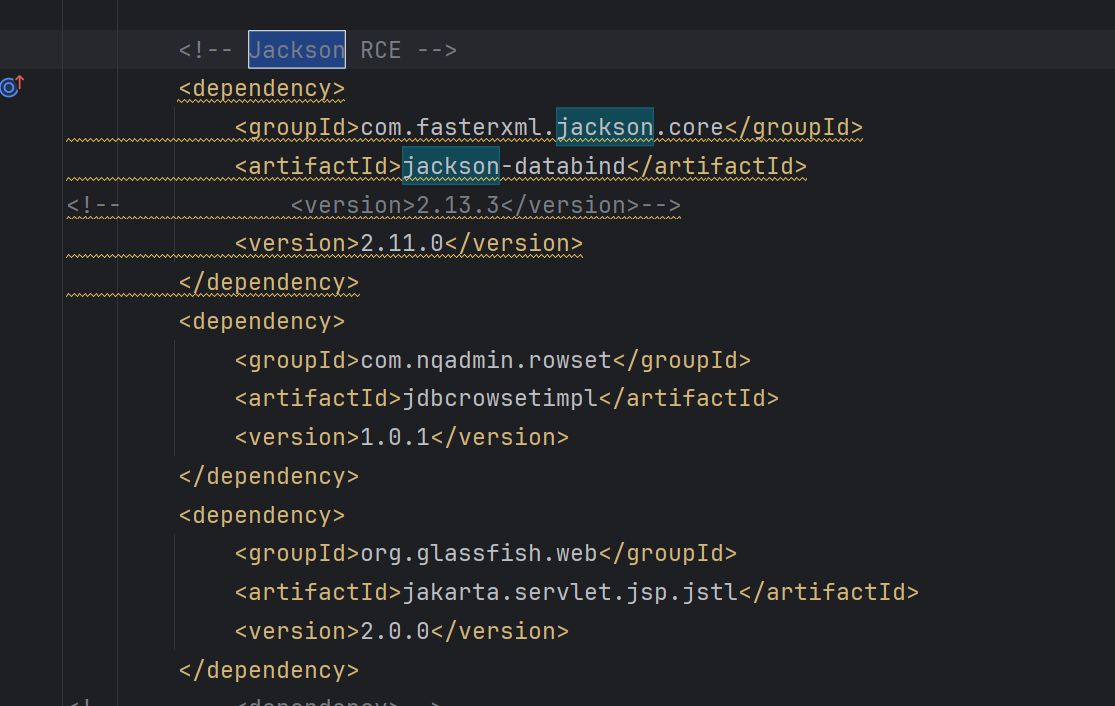Click the opening dependency tag above com.nqadmin.rowset
The height and width of the screenshot is (706, 1115).
(262, 322)
